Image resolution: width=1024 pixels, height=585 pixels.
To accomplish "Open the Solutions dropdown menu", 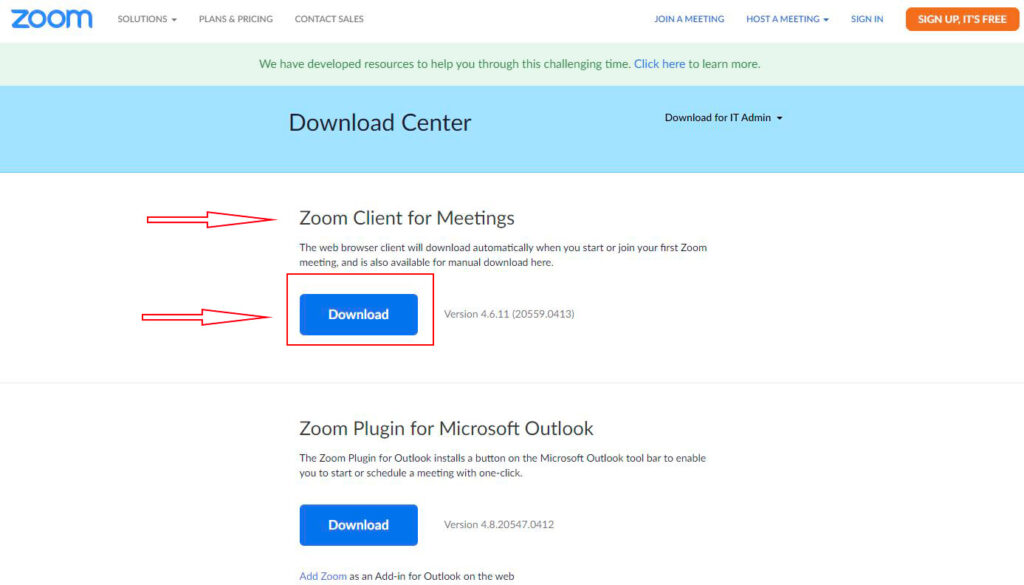I will click(147, 19).
